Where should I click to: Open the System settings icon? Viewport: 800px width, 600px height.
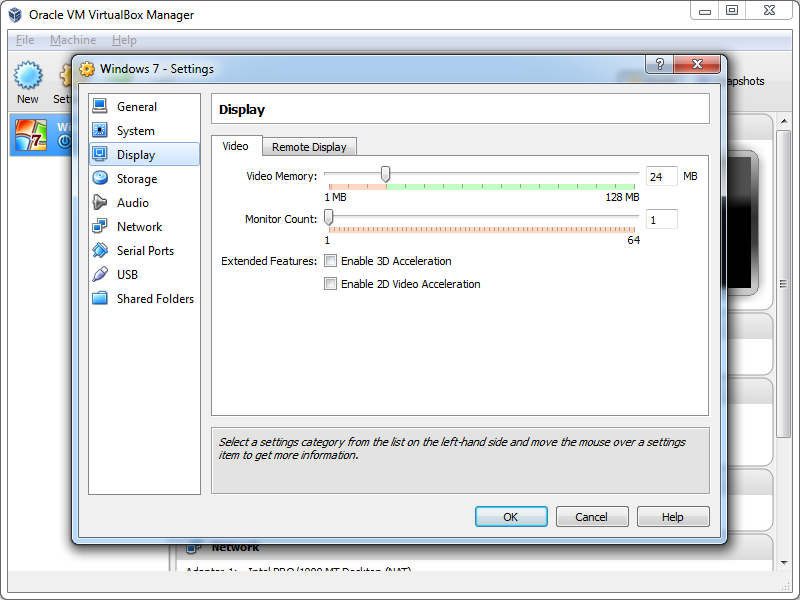tap(100, 130)
